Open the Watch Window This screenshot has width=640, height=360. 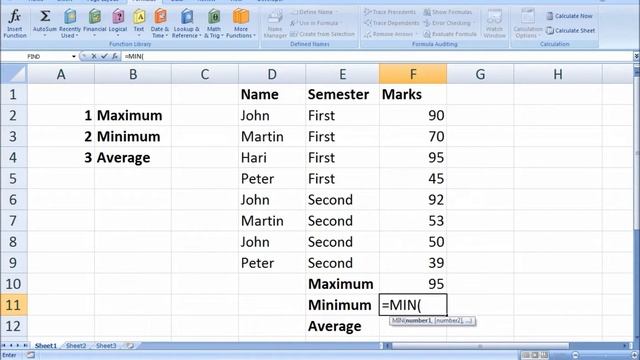pyautogui.click(x=494, y=24)
